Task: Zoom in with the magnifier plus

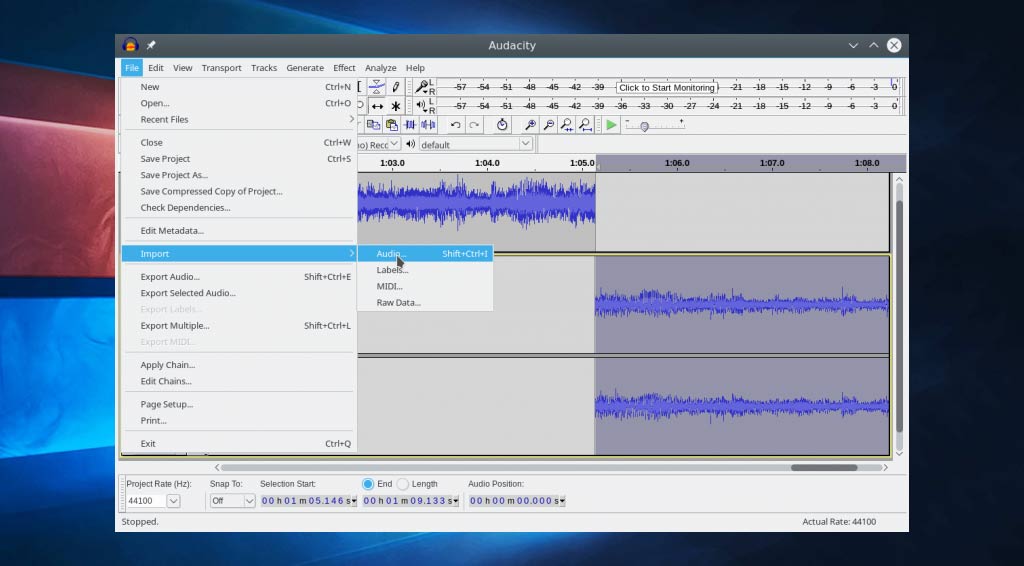Action: 530,125
